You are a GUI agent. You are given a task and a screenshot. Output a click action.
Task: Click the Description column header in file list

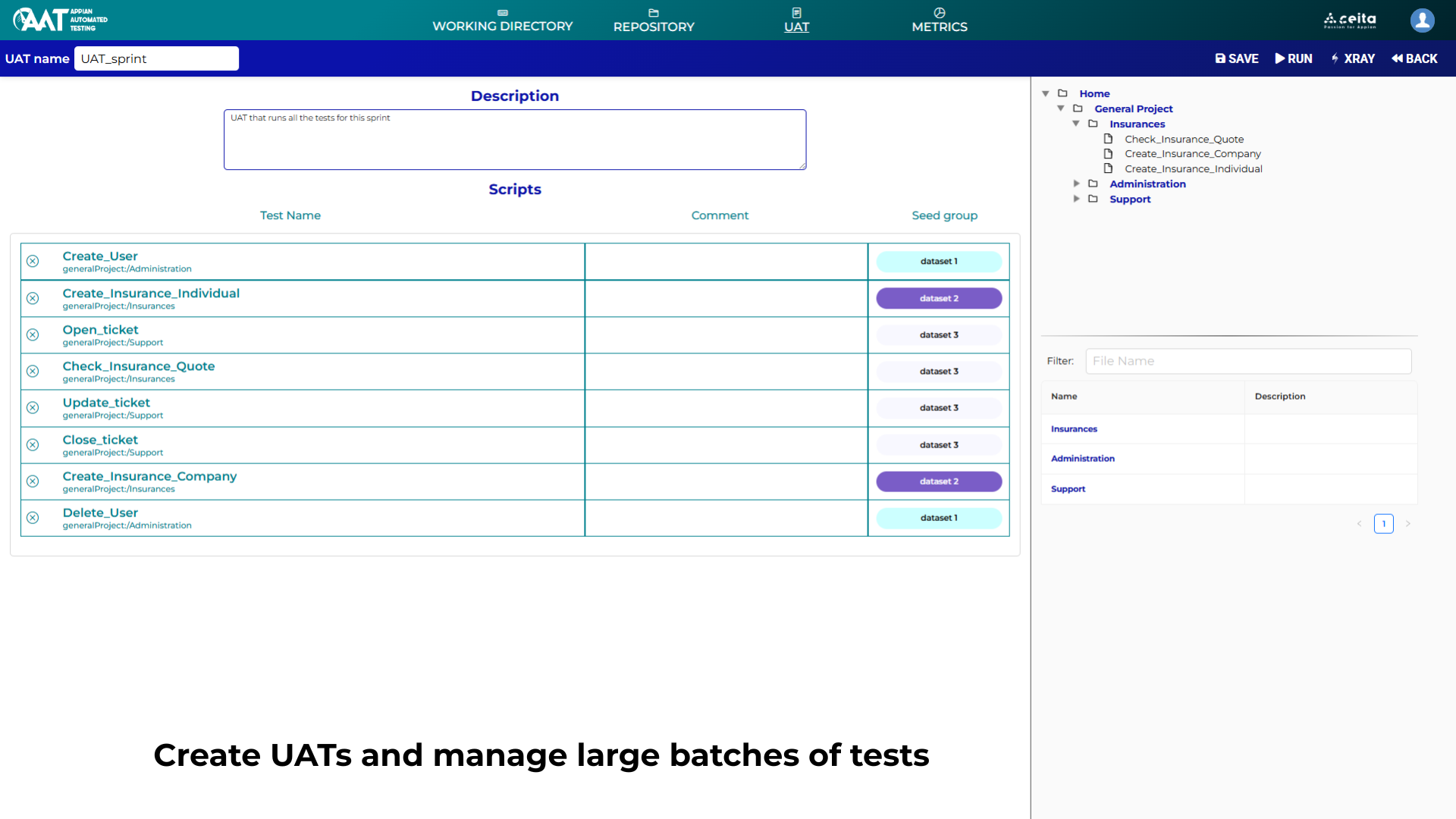(1279, 397)
